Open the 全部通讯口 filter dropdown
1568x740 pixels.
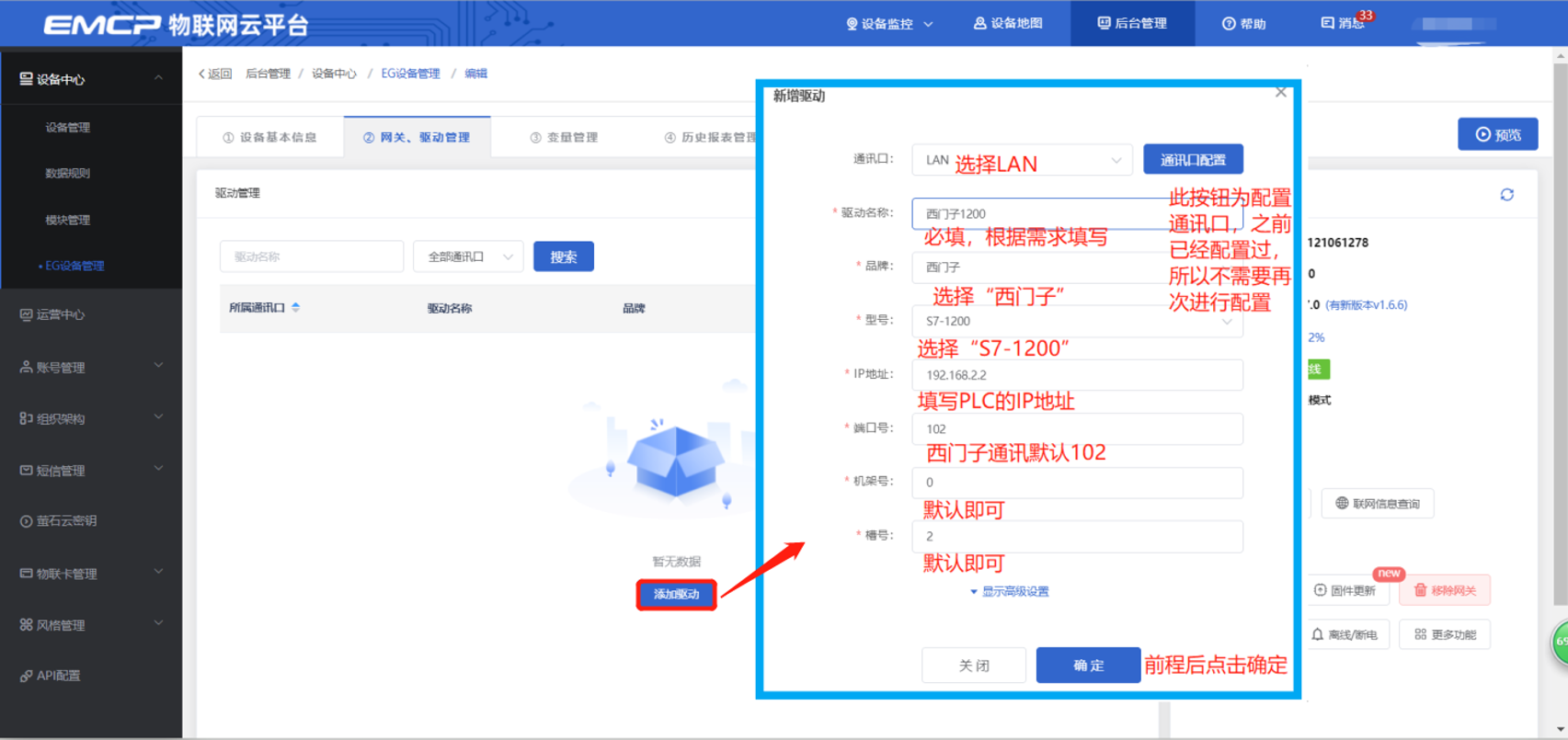pyautogui.click(x=468, y=256)
